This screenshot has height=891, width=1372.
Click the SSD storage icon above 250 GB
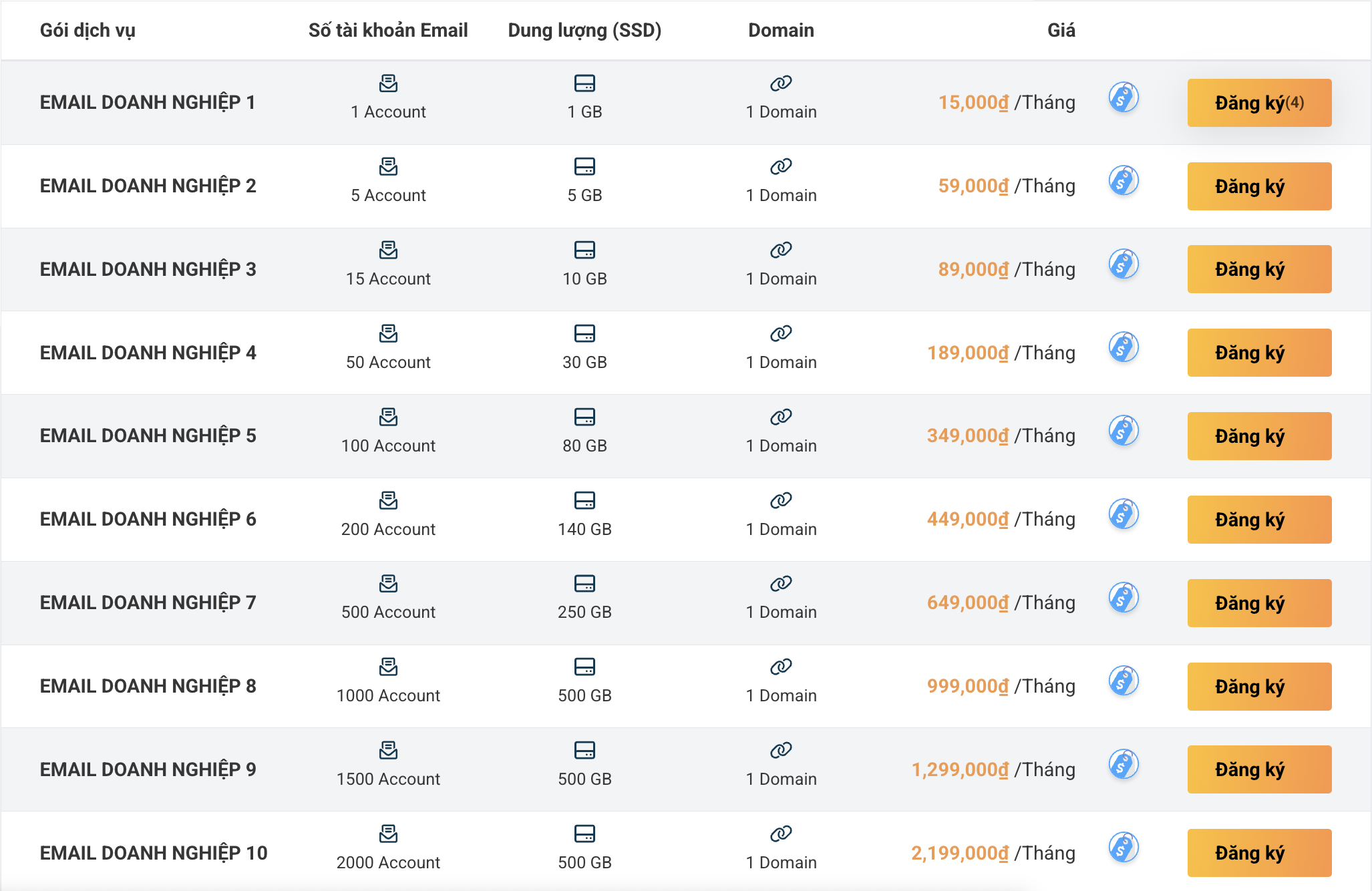[584, 584]
